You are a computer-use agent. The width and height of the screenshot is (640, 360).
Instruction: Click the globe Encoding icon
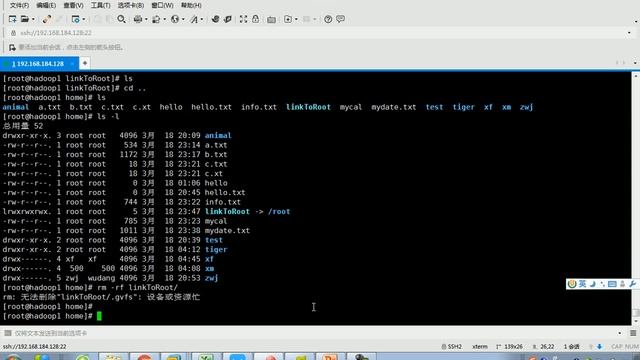[175, 19]
